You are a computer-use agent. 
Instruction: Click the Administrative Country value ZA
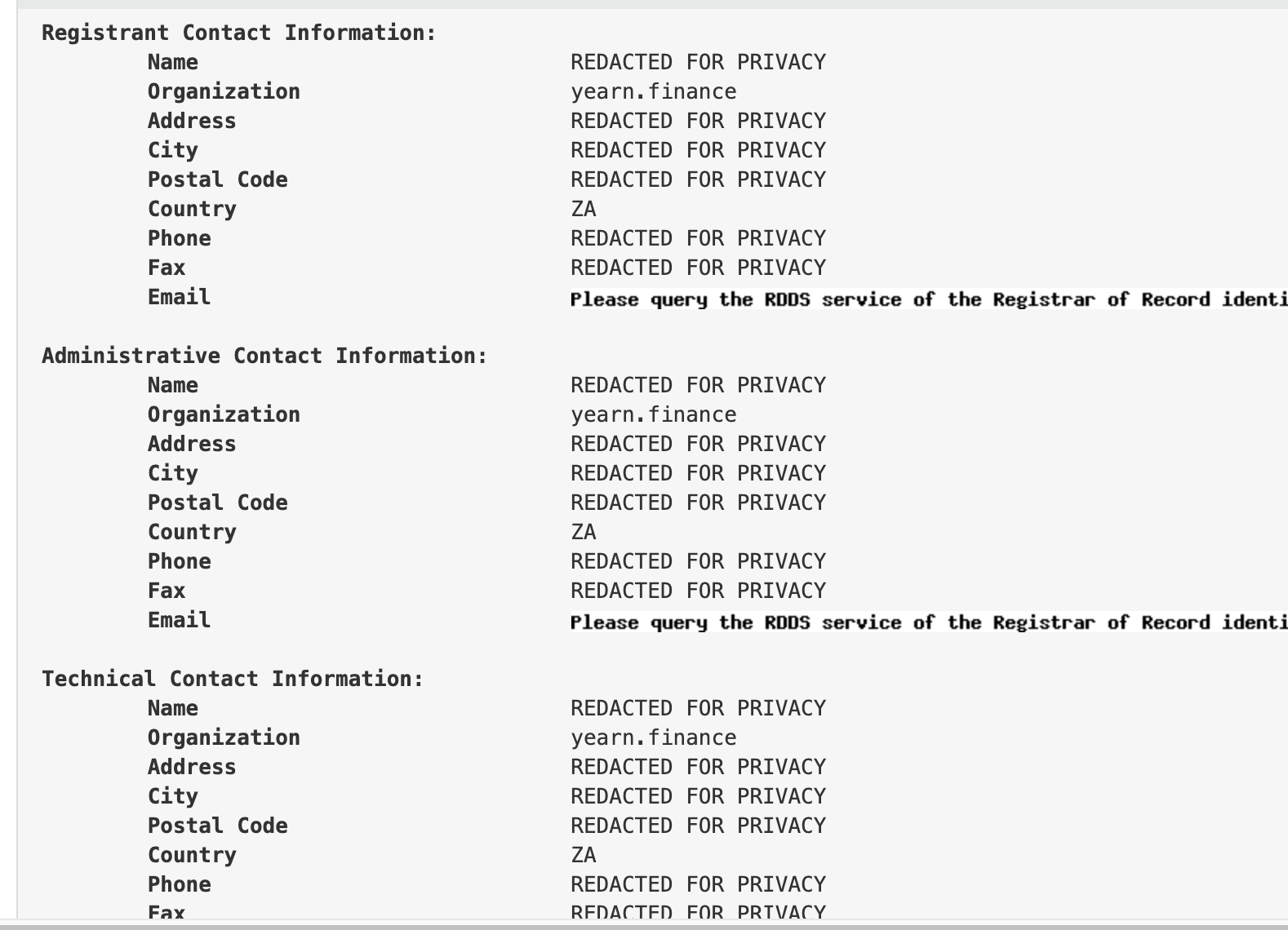point(584,532)
